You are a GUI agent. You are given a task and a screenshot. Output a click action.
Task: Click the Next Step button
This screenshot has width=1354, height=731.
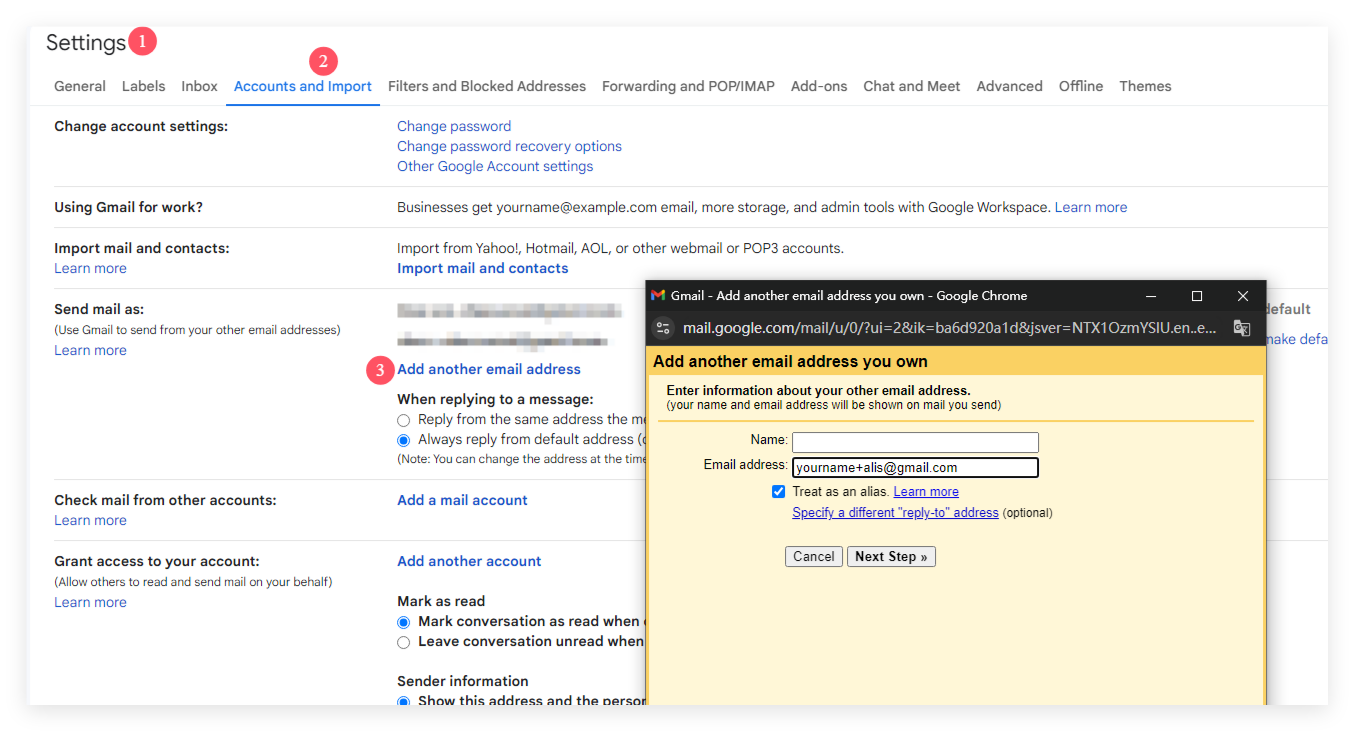tap(891, 557)
